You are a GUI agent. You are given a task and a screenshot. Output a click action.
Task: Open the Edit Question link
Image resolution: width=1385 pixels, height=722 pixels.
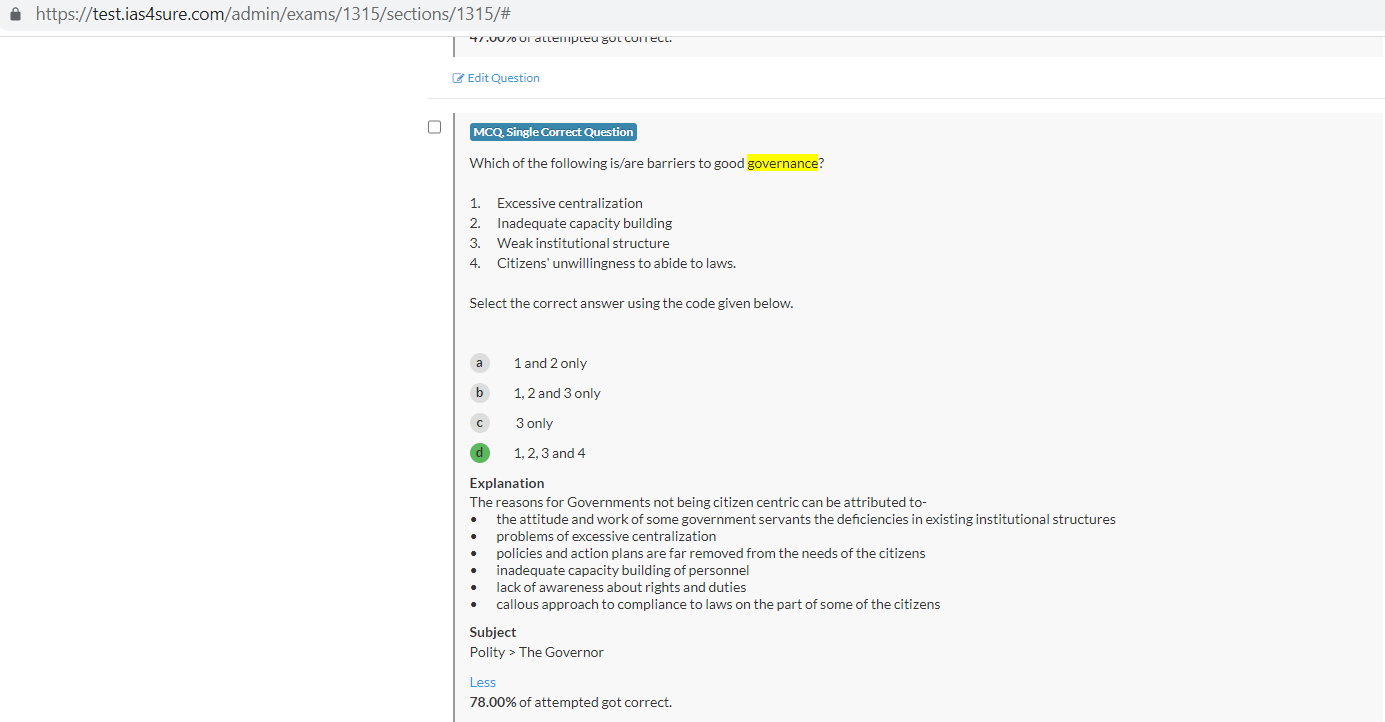pyautogui.click(x=503, y=78)
